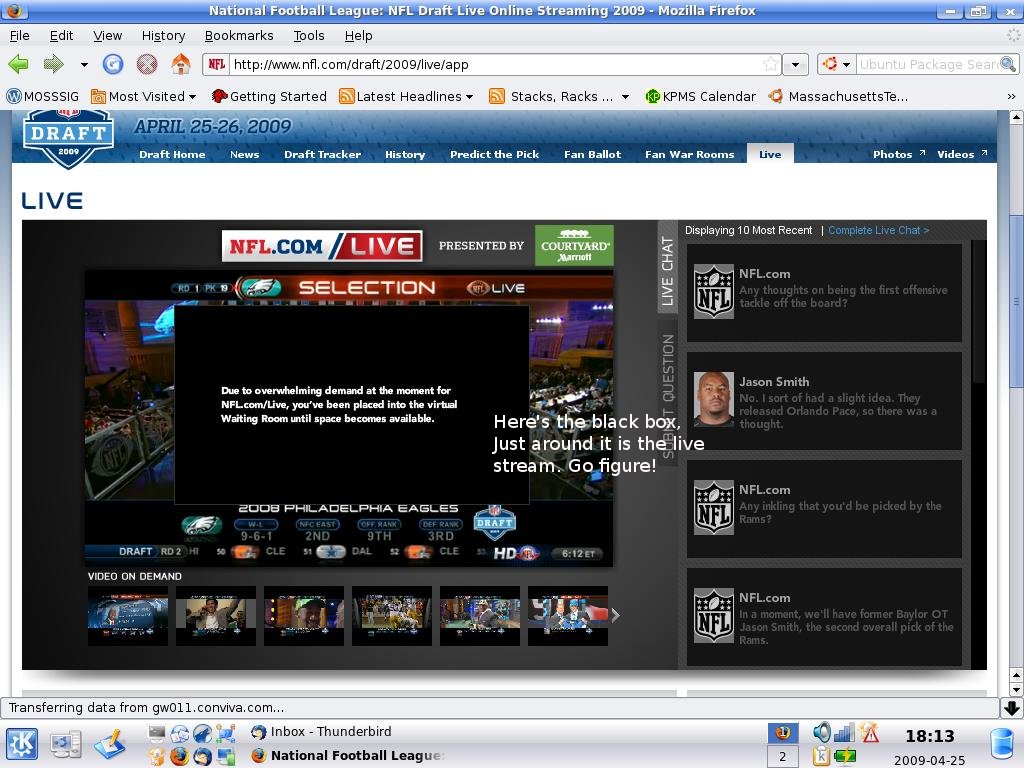Open the Photos link in draft nav
Screen dimensions: 1024x768
click(899, 155)
